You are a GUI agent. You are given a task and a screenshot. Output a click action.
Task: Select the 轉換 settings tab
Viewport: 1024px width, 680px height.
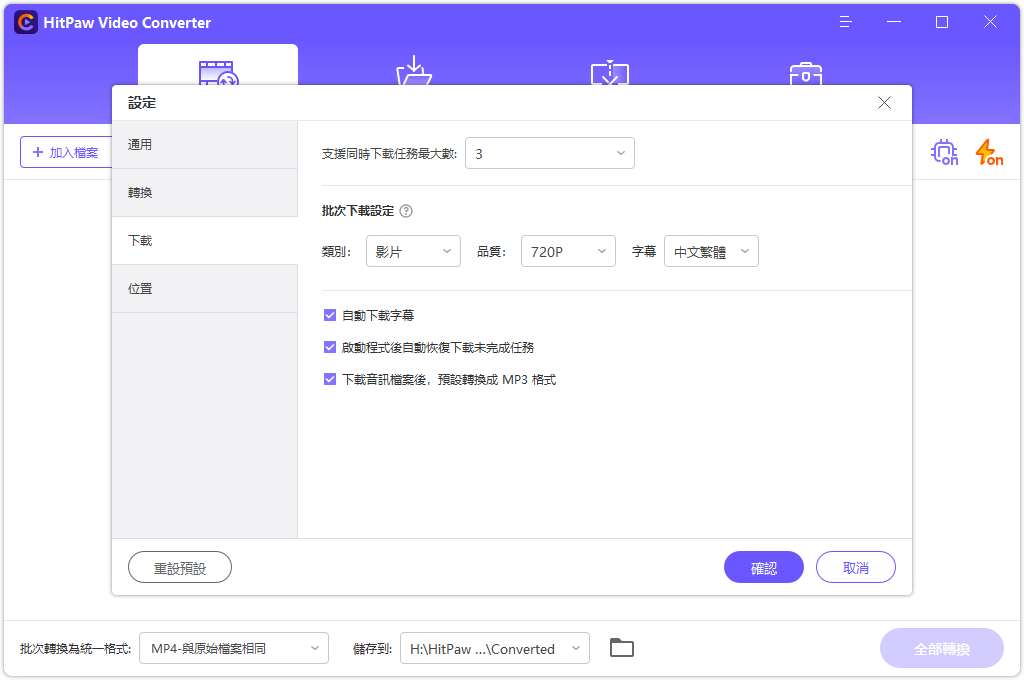(x=205, y=193)
